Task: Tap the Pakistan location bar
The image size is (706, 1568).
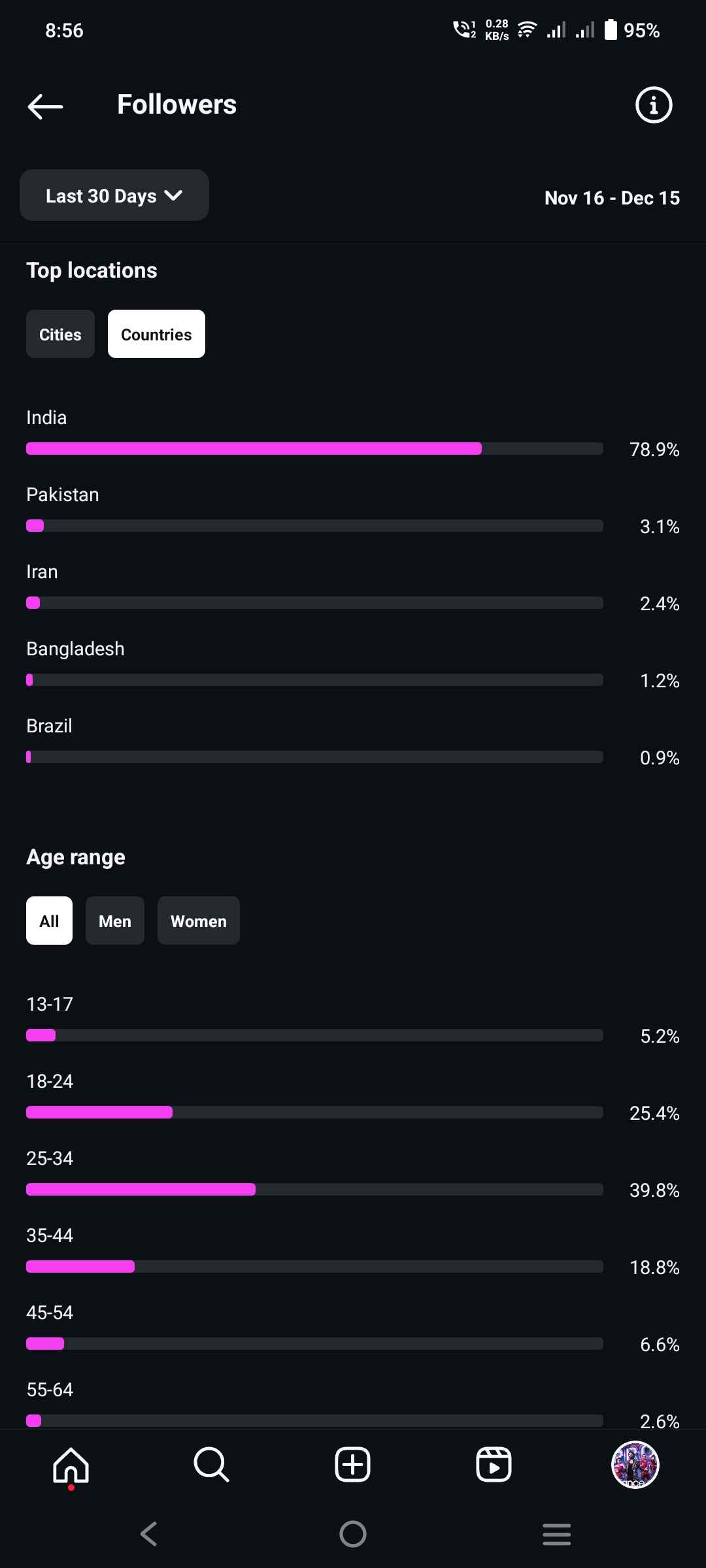Action: coord(314,525)
